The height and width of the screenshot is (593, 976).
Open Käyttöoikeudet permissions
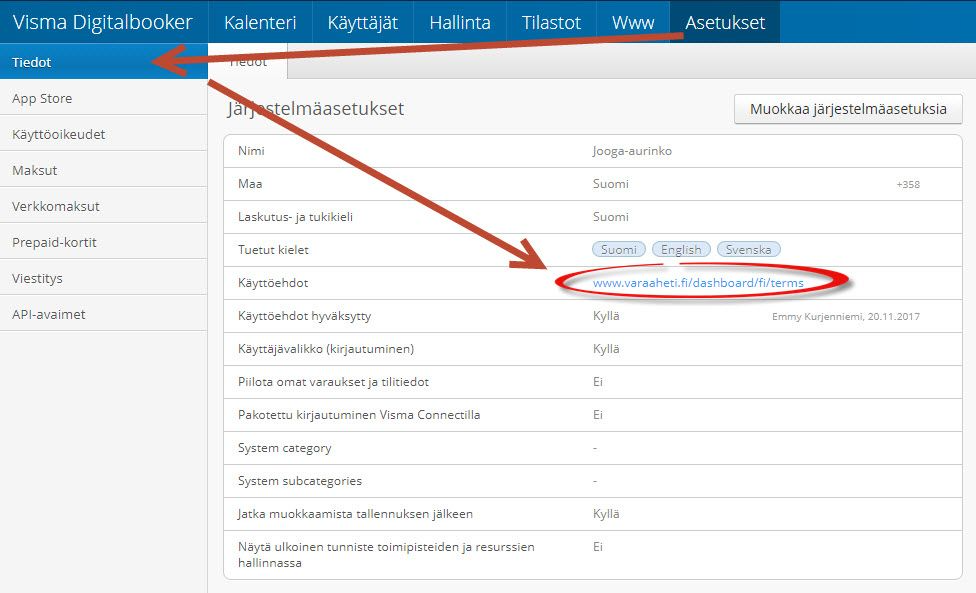61,132
